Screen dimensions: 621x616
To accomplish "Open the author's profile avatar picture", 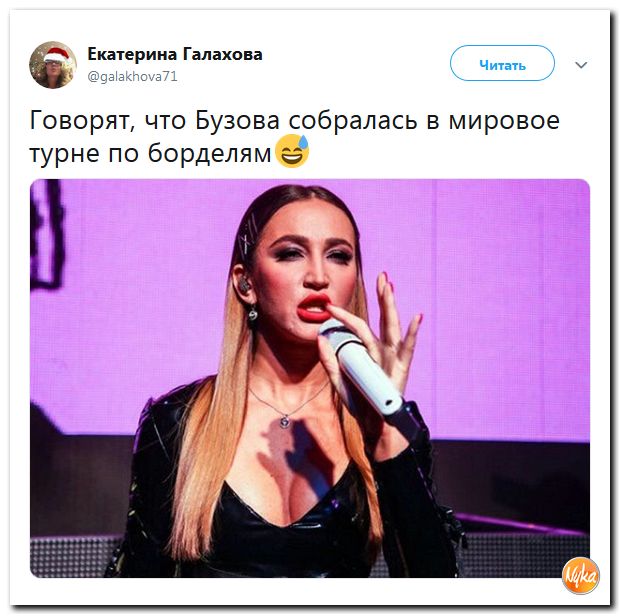I will tap(53, 65).
